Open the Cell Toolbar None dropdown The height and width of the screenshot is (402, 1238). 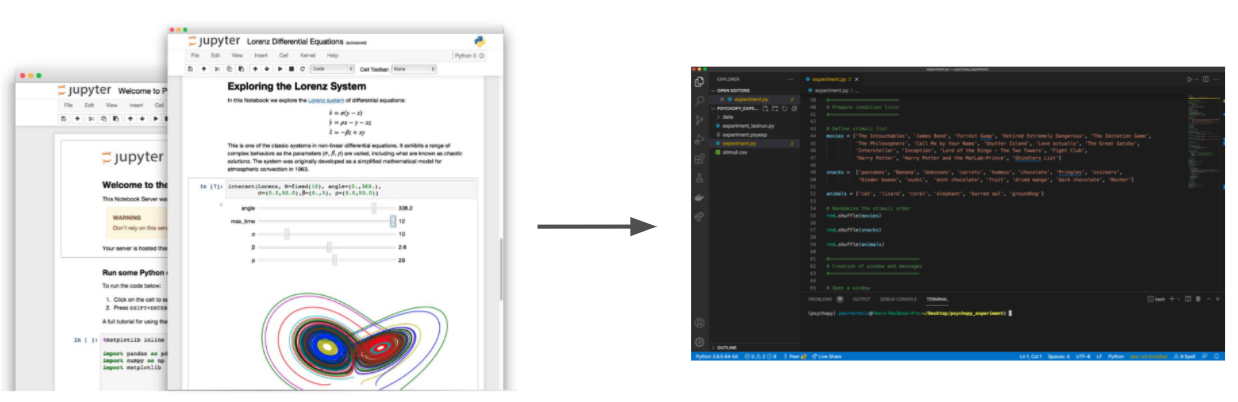(414, 69)
